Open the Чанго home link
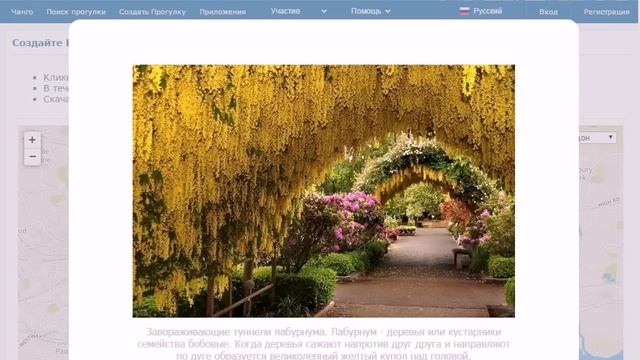Viewport: 640px width, 360px height. 22,12
